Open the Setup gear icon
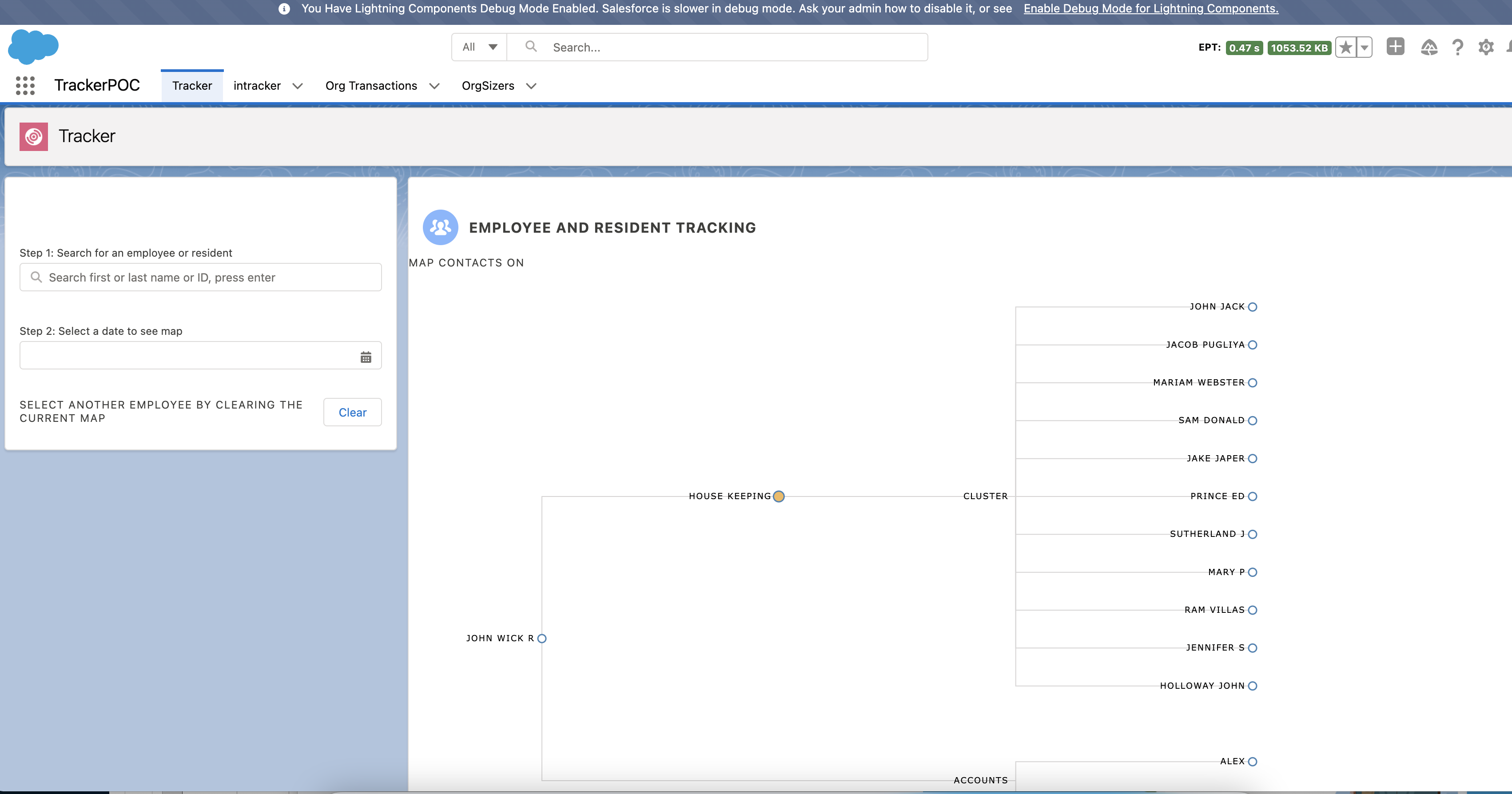This screenshot has height=794, width=1512. (1486, 47)
